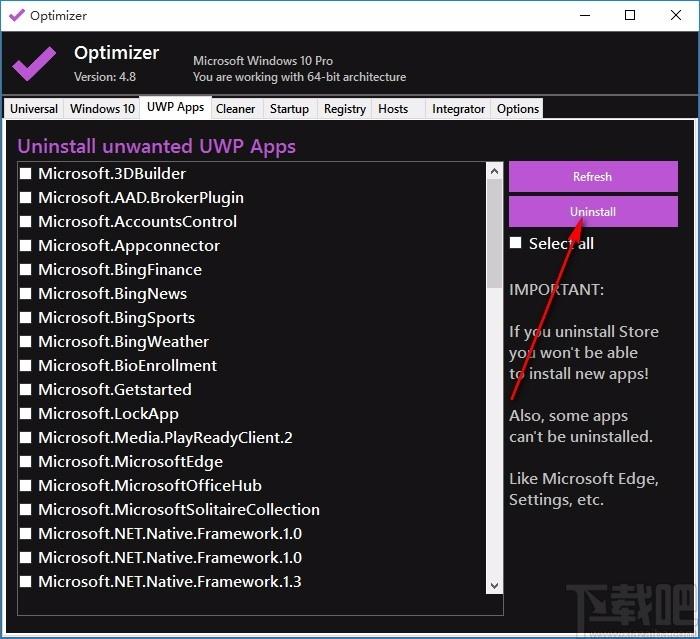Image resolution: width=700 pixels, height=639 pixels.
Task: Switch to the Options tab
Action: point(518,109)
